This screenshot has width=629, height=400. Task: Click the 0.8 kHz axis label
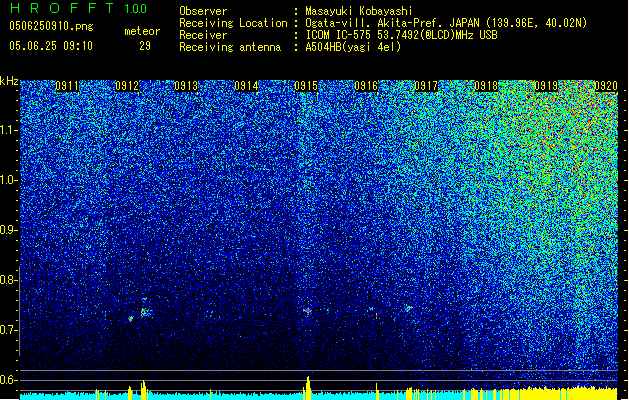pyautogui.click(x=9, y=280)
